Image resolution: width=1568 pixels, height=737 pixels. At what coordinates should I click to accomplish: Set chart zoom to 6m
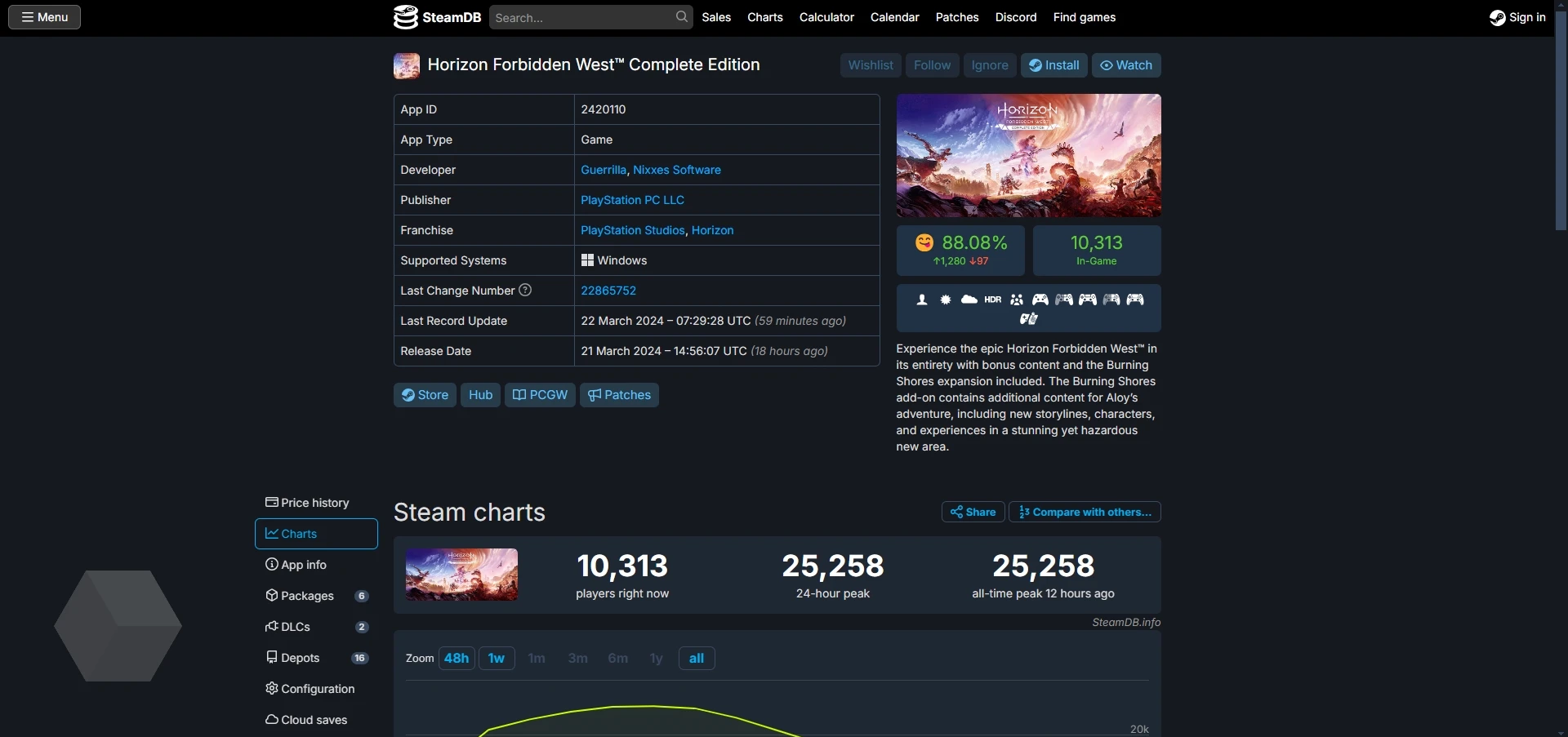coord(618,658)
